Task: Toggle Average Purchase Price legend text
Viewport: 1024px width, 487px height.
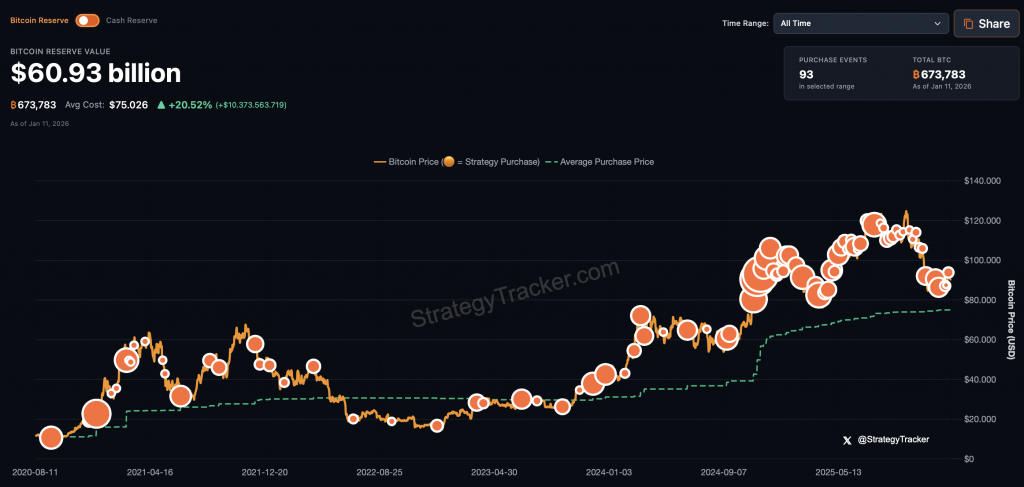Action: point(607,161)
